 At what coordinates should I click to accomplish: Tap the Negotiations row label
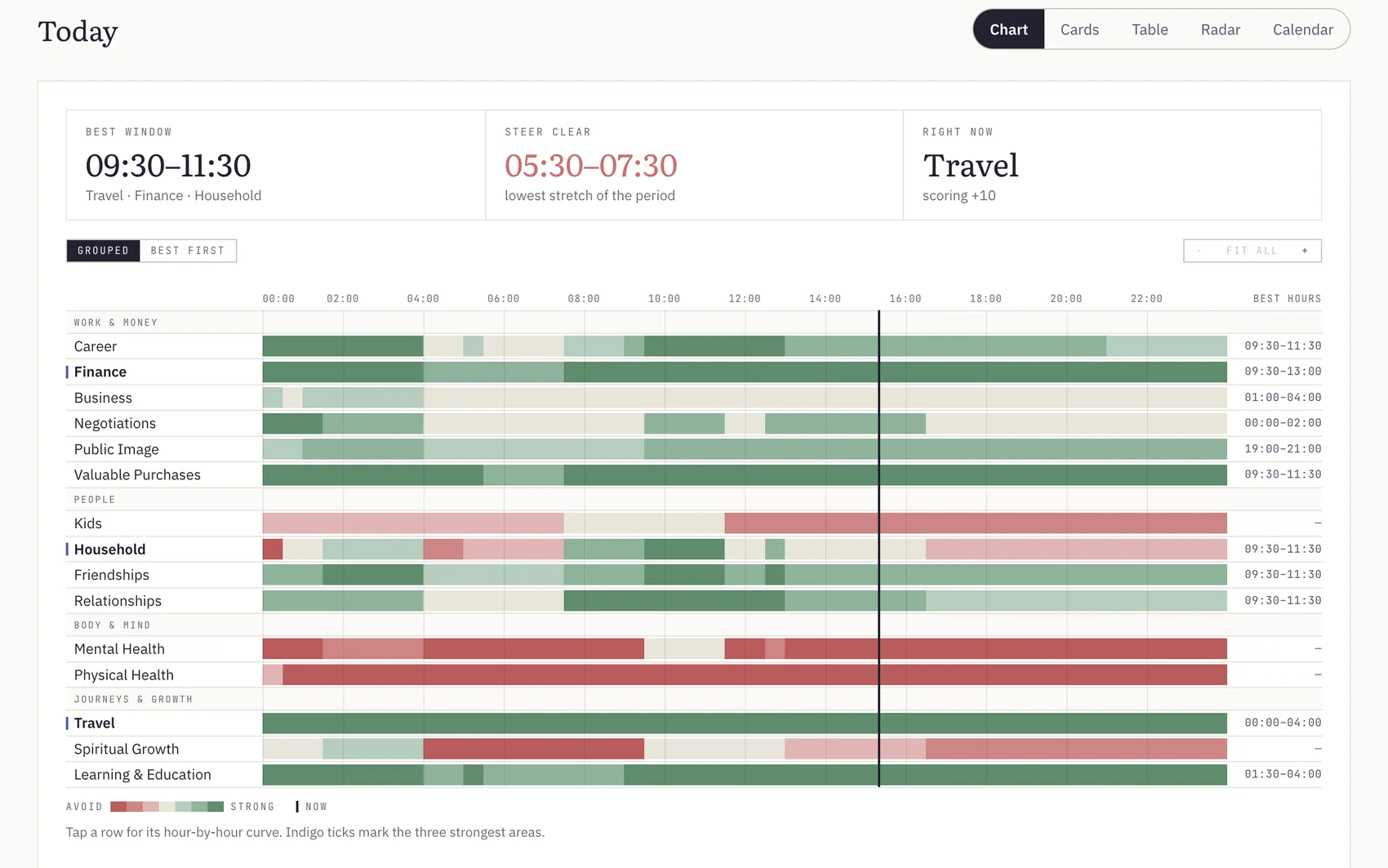115,423
